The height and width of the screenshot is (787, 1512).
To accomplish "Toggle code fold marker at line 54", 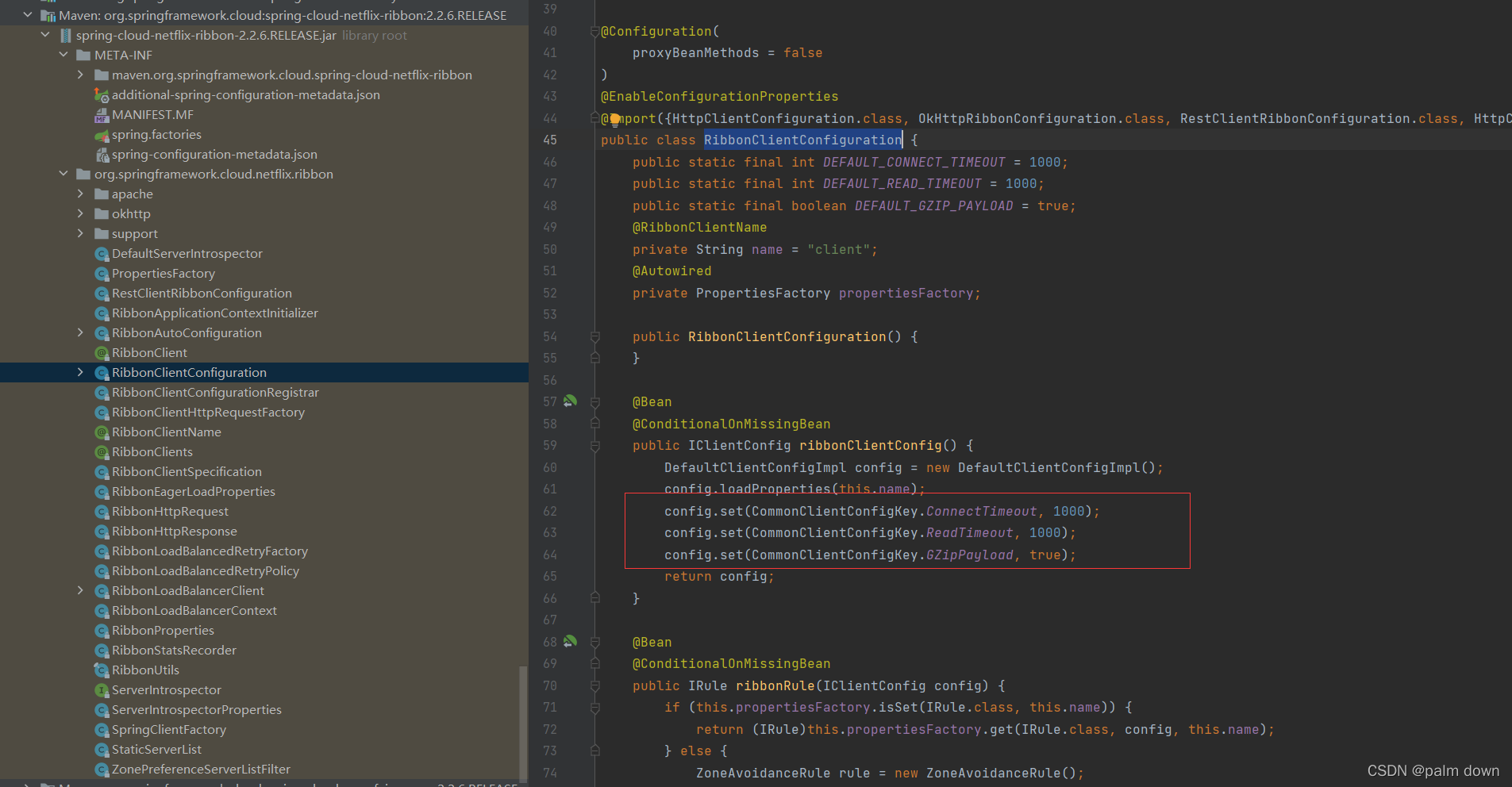I will (x=594, y=337).
